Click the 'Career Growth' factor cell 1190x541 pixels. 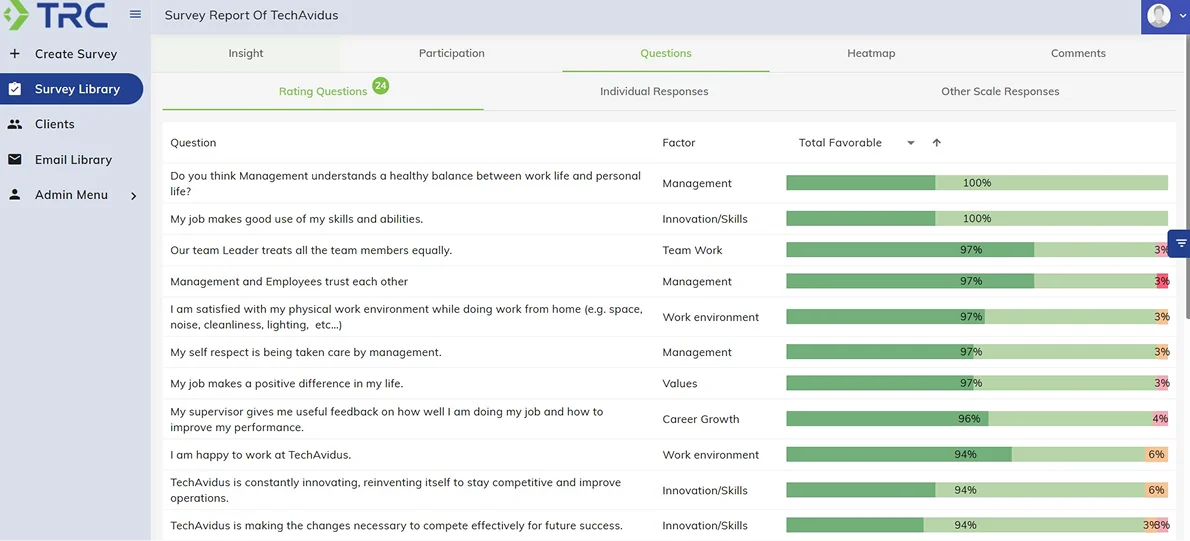700,419
